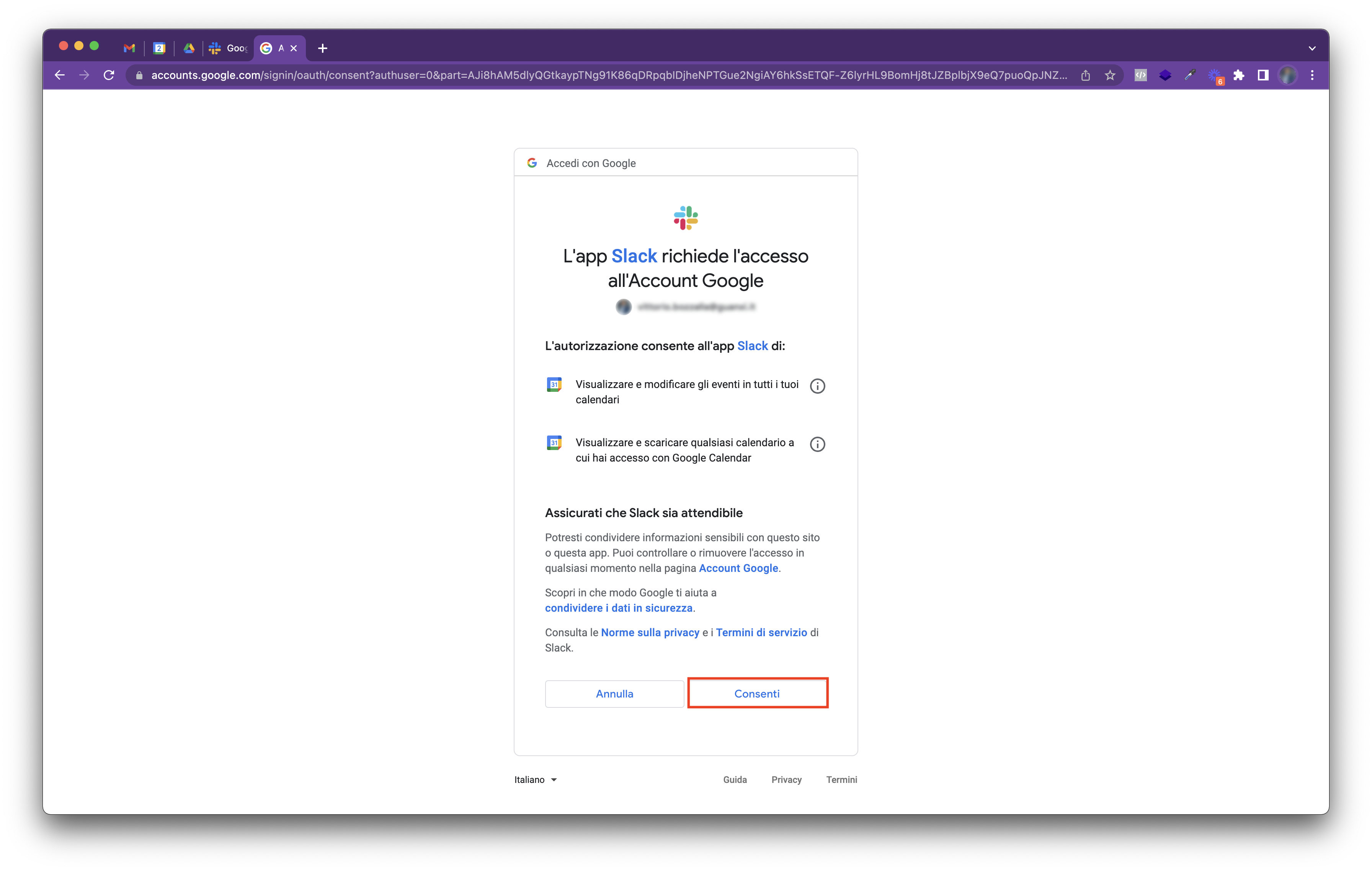
Task: Click the share page icon
Action: 1085,75
